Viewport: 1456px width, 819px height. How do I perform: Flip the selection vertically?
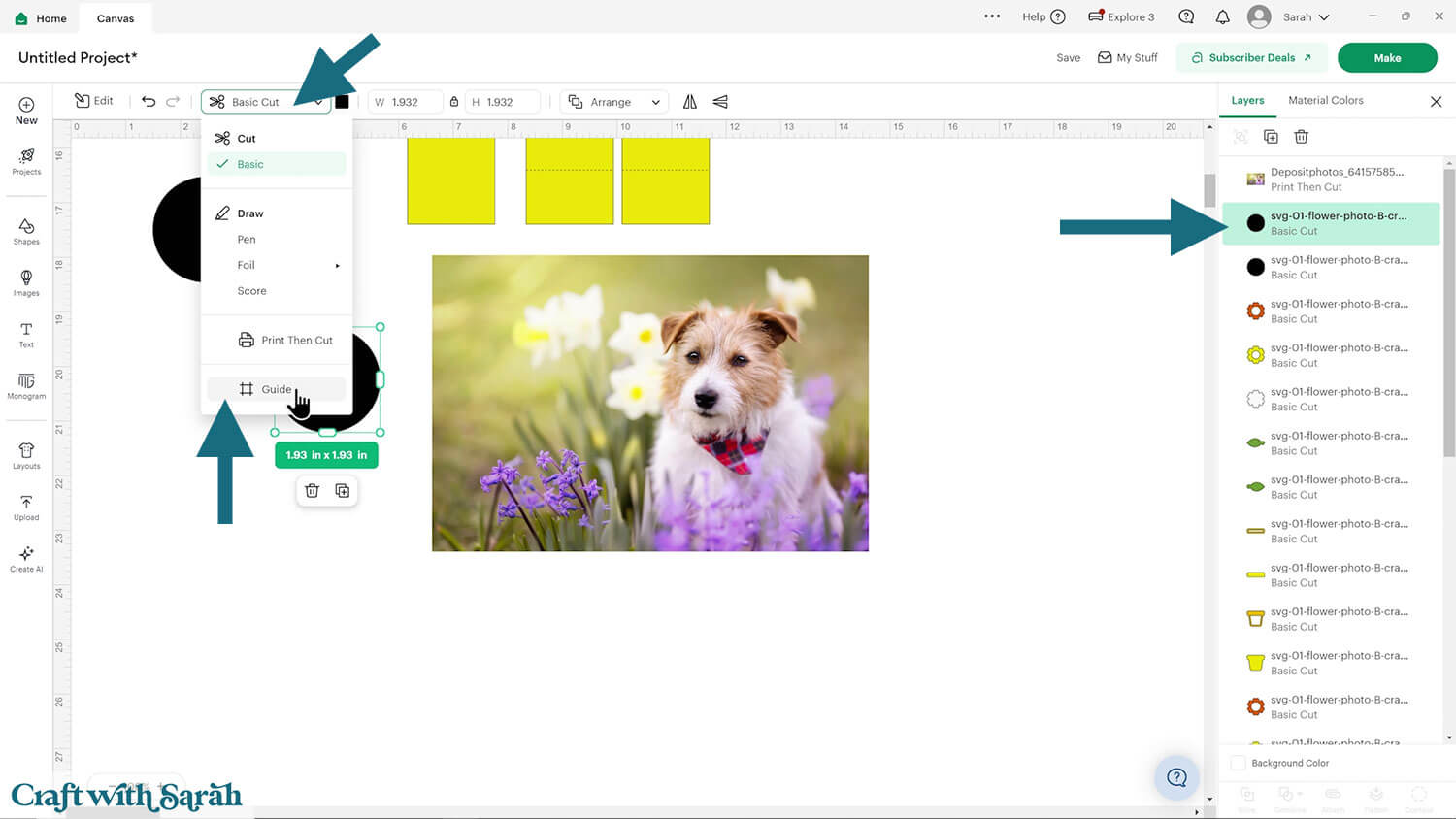[x=720, y=102]
